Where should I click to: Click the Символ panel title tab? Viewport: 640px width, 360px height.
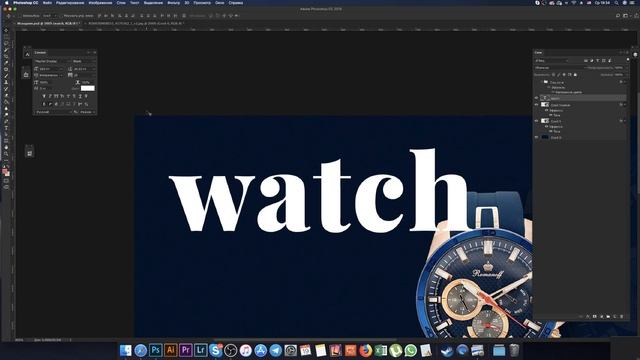point(40,53)
